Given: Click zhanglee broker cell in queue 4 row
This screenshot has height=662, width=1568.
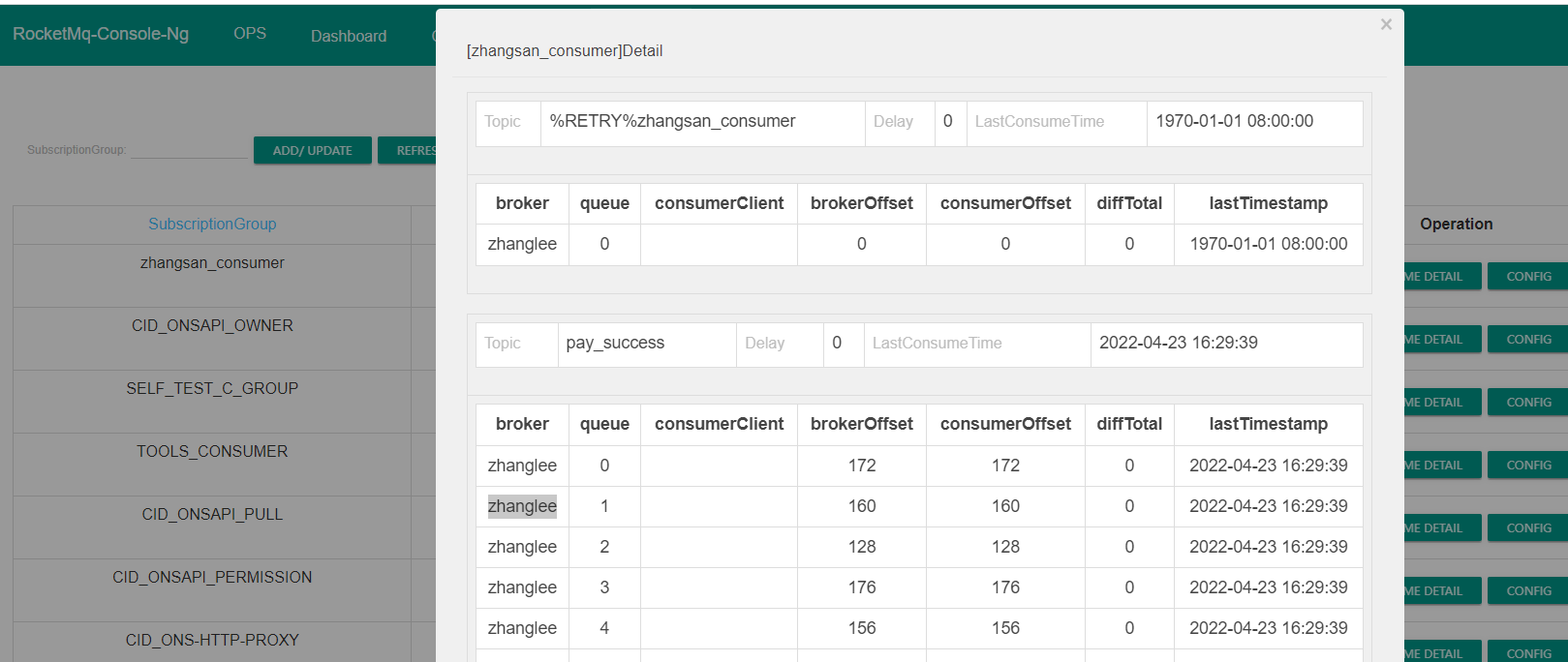Looking at the screenshot, I should pyautogui.click(x=522, y=628).
